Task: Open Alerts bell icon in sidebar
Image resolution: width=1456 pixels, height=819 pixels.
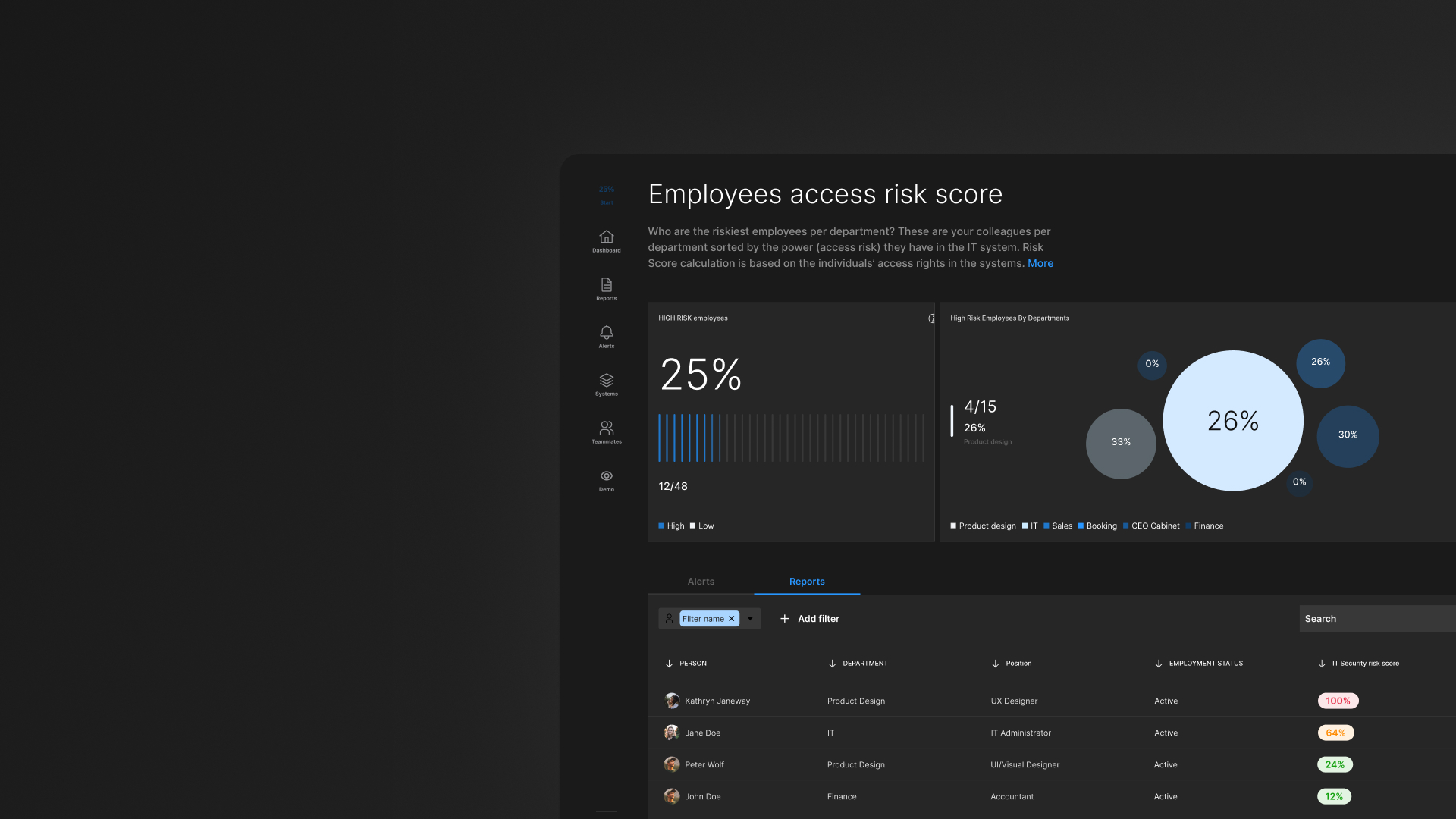Action: 606,332
